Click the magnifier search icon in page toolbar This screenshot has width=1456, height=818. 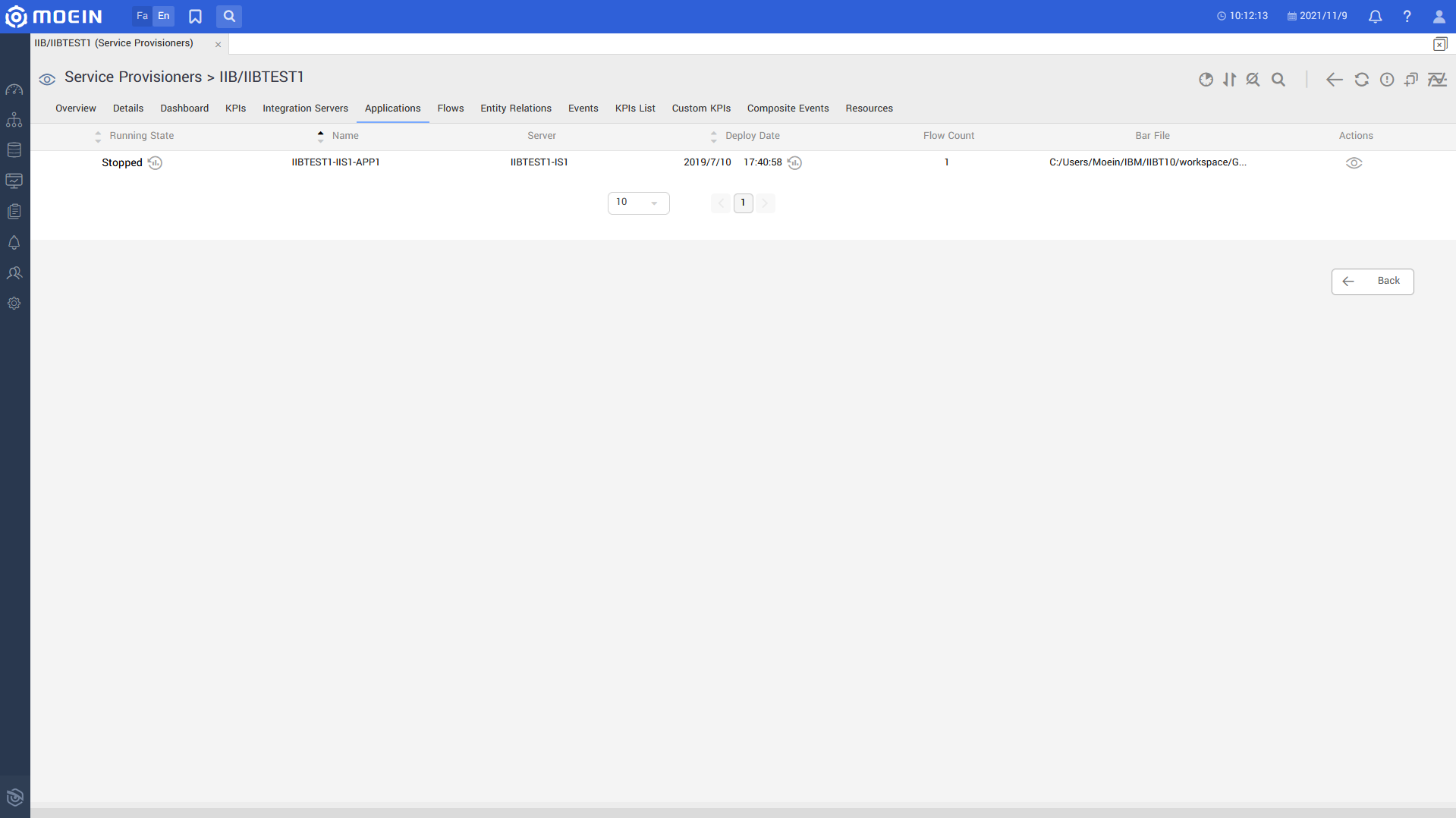click(x=1278, y=80)
